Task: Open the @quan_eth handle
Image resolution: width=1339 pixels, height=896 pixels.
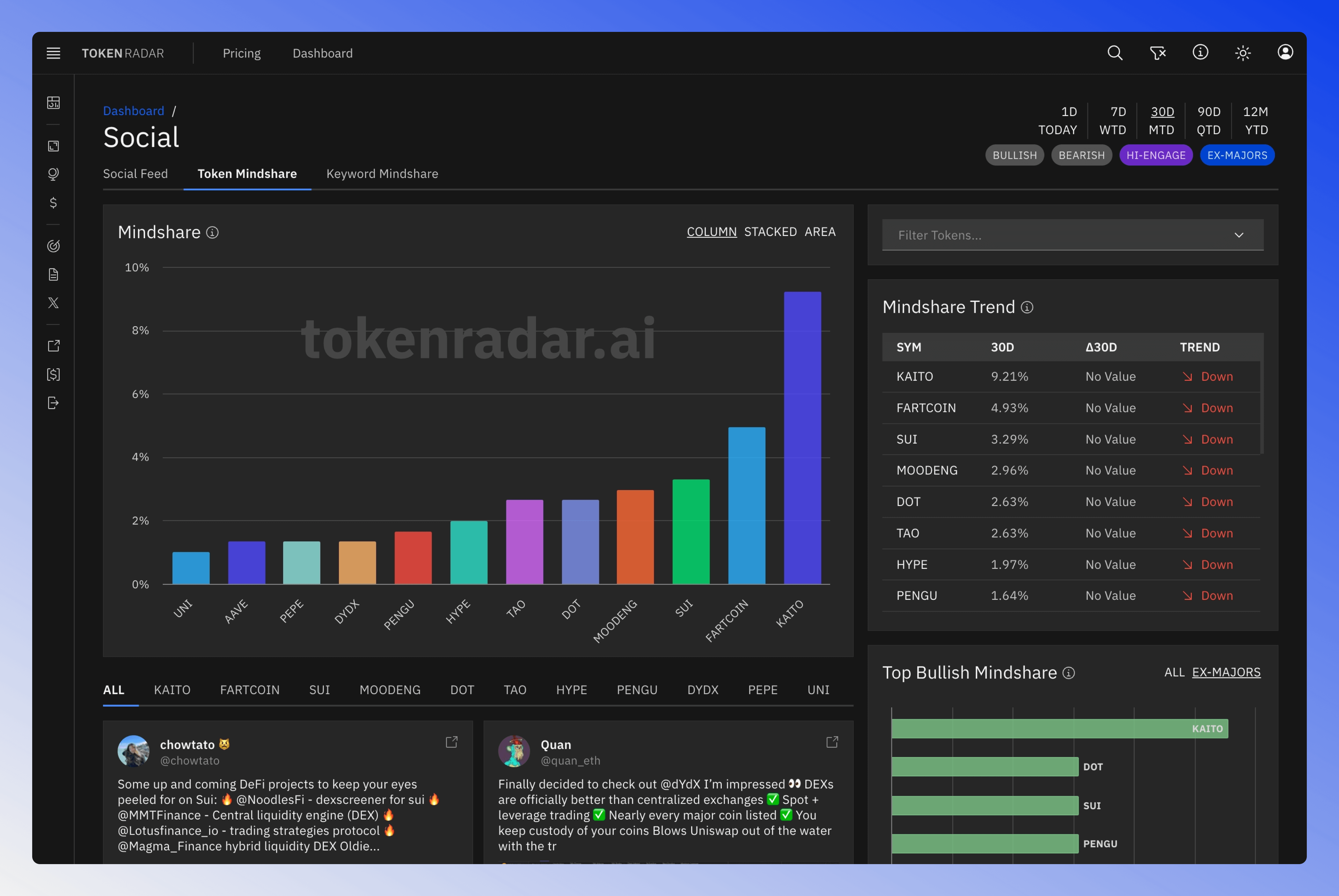Action: [570, 760]
